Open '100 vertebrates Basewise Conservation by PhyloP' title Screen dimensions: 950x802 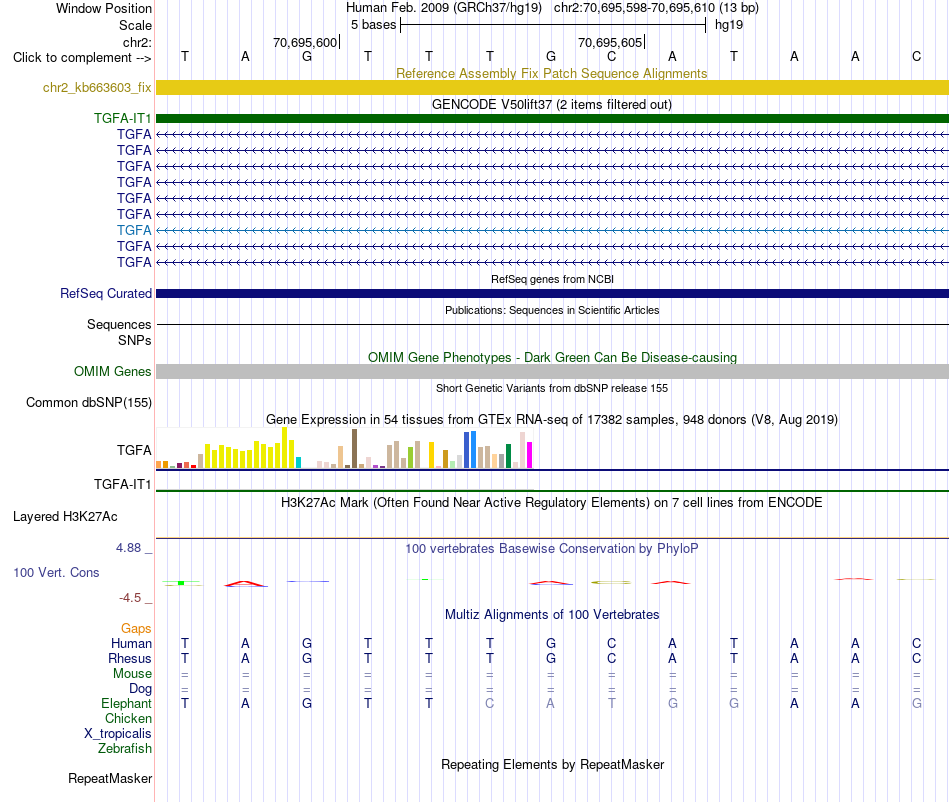click(552, 548)
